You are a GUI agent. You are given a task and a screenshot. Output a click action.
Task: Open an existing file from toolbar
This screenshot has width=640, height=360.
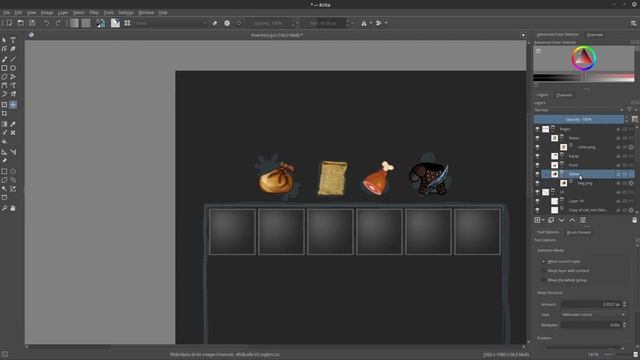click(20, 23)
